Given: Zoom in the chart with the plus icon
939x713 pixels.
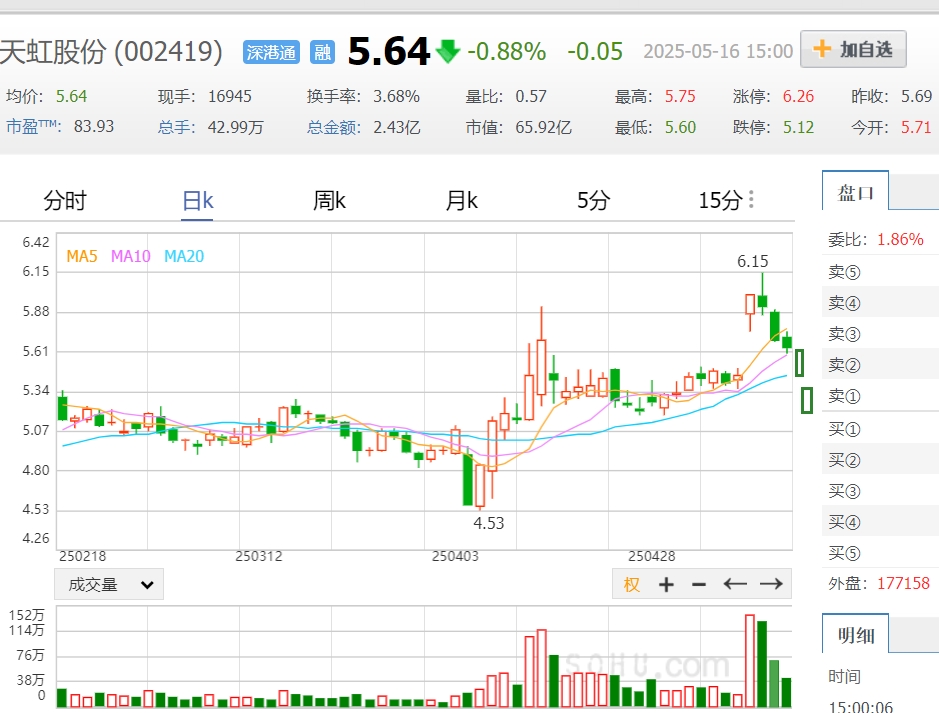Looking at the screenshot, I should [x=666, y=584].
